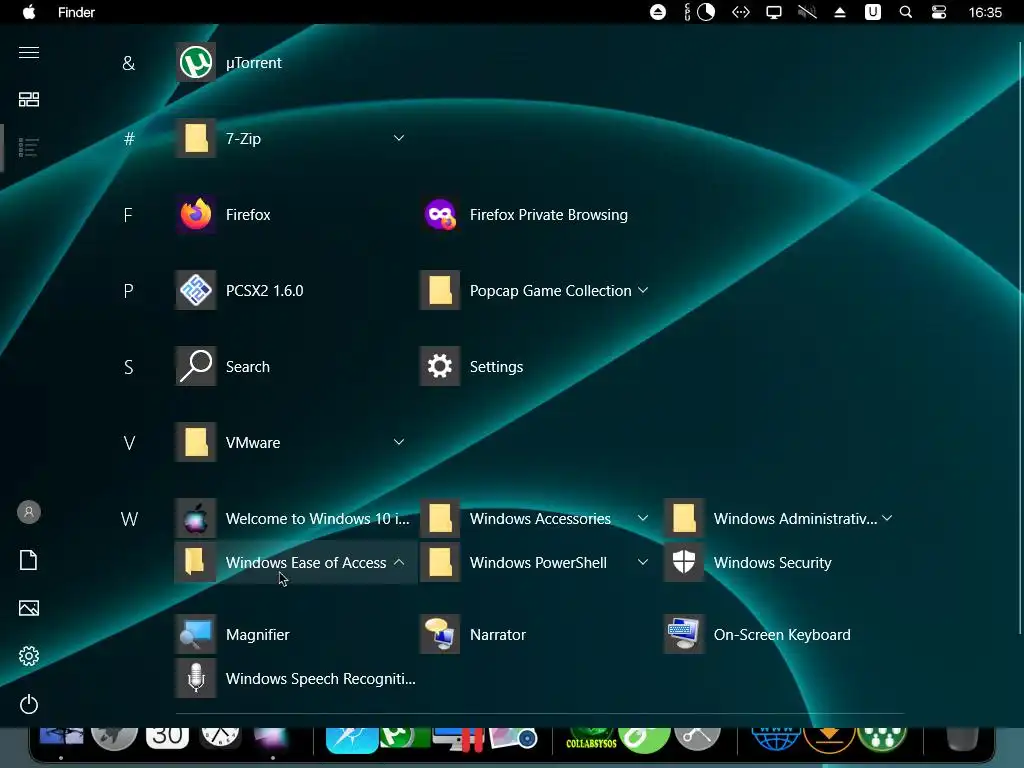Click the app list vertical scrollbar

pos(1020,337)
